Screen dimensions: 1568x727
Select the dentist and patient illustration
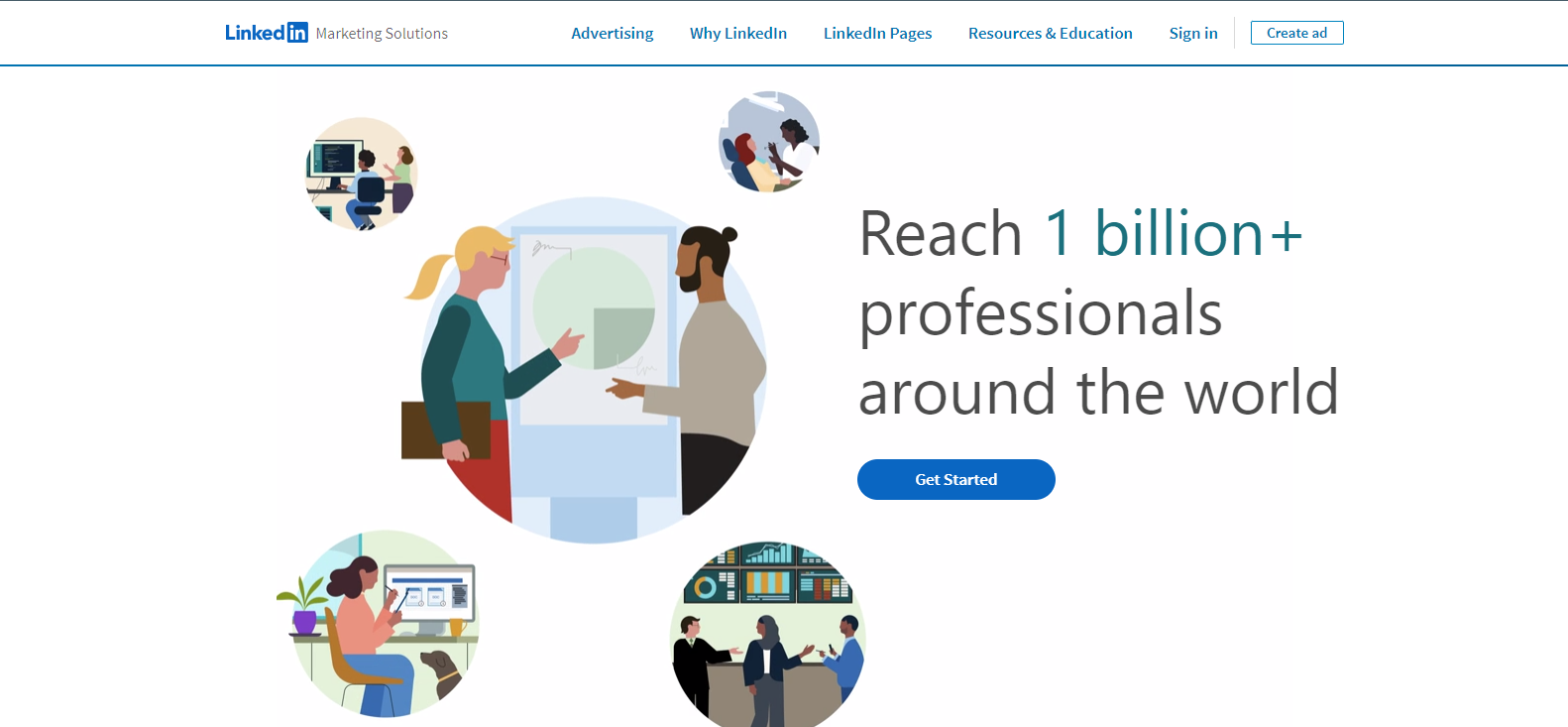point(769,142)
